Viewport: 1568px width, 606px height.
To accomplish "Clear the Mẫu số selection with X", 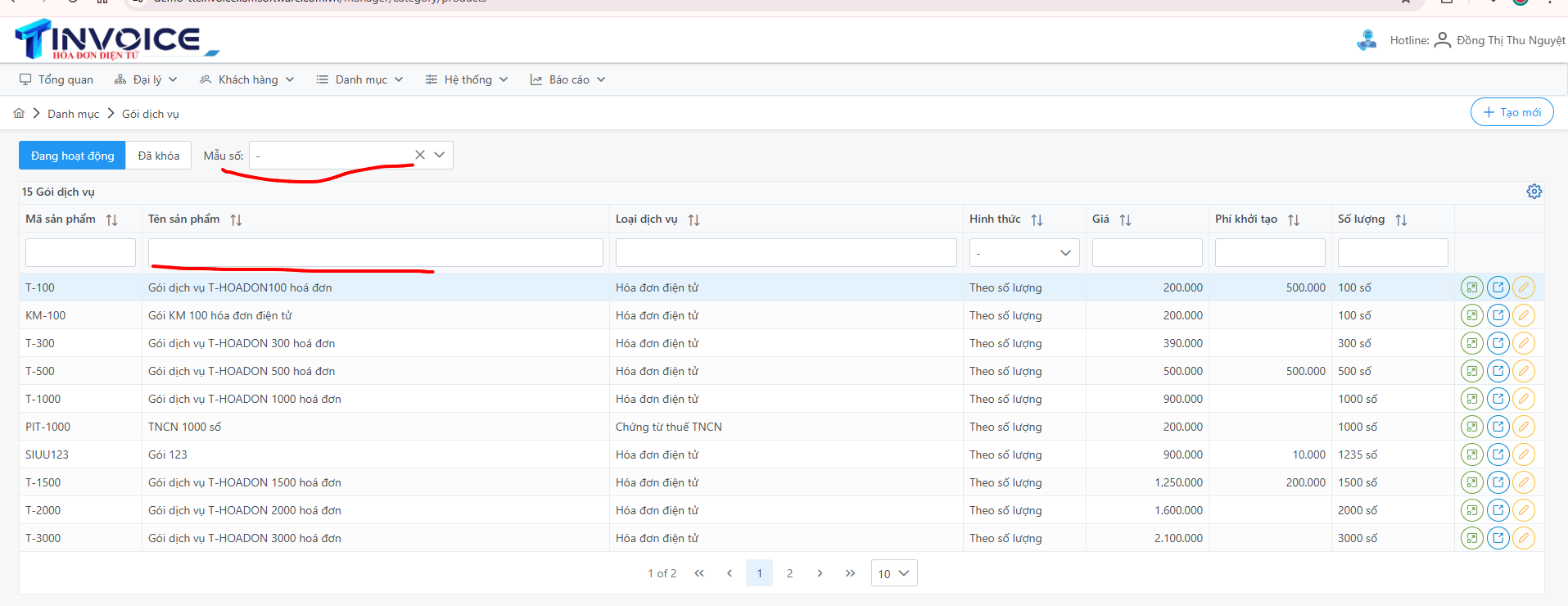I will click(x=420, y=155).
